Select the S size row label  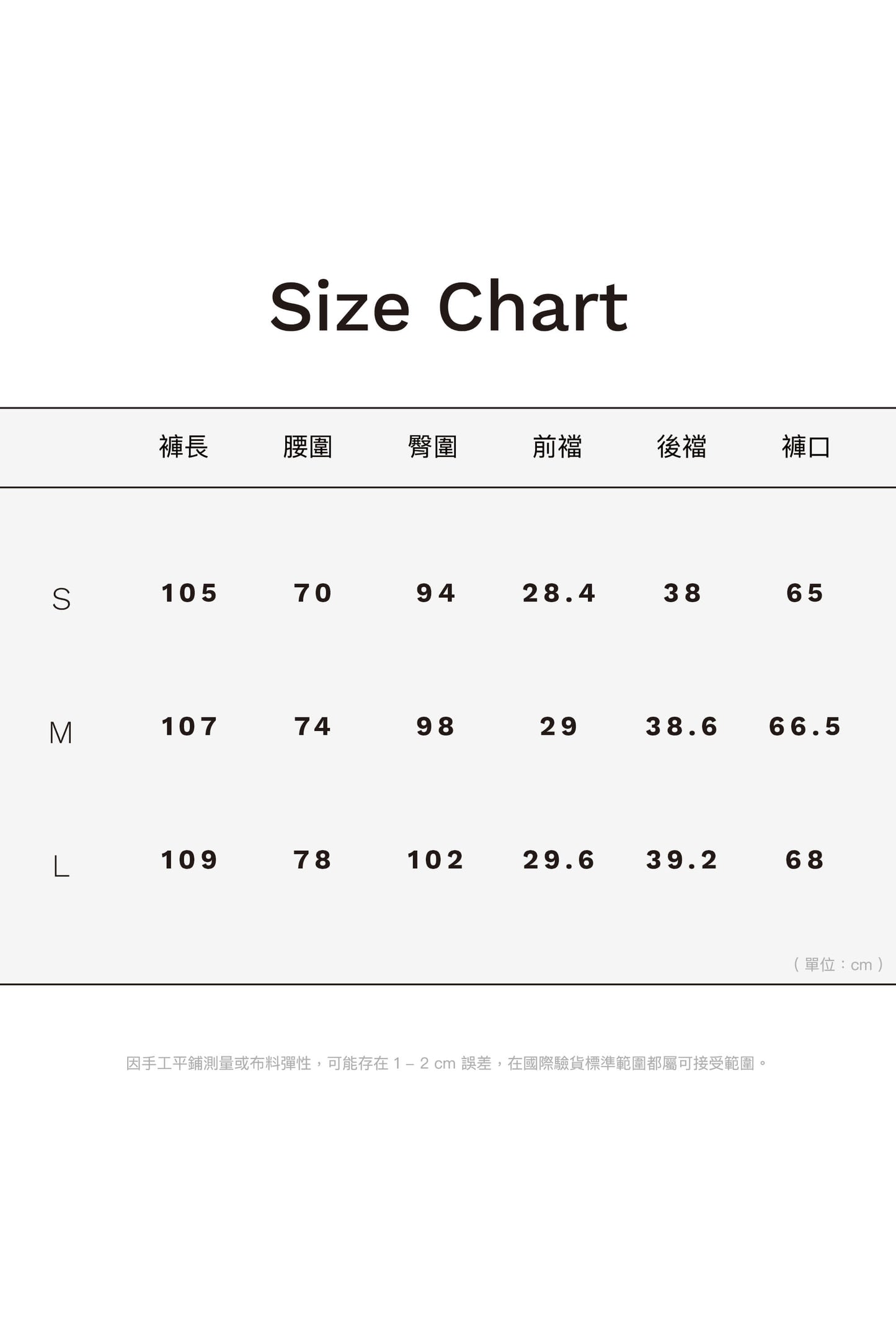61,599
